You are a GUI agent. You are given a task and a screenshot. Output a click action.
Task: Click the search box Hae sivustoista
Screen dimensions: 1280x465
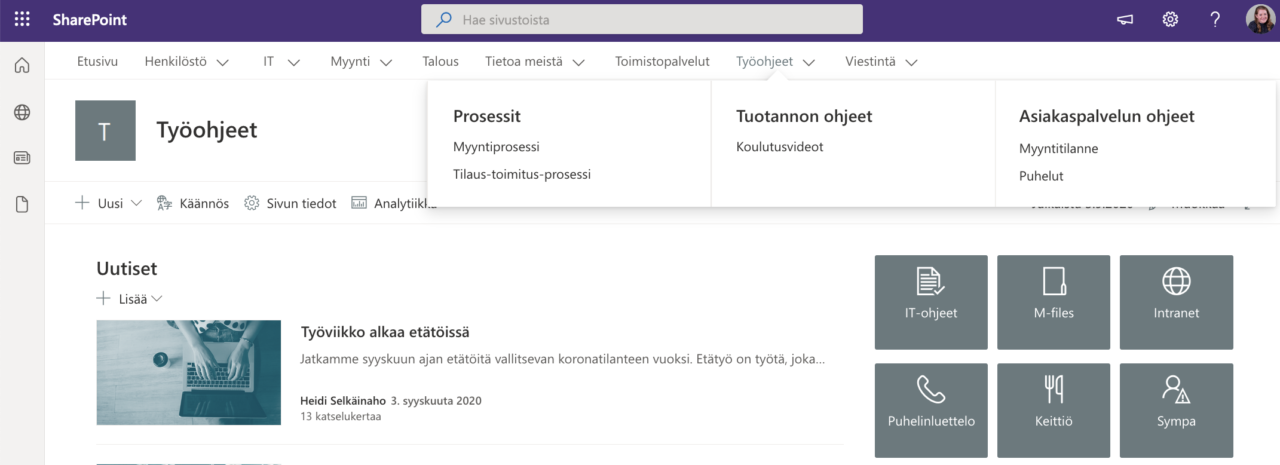(641, 20)
